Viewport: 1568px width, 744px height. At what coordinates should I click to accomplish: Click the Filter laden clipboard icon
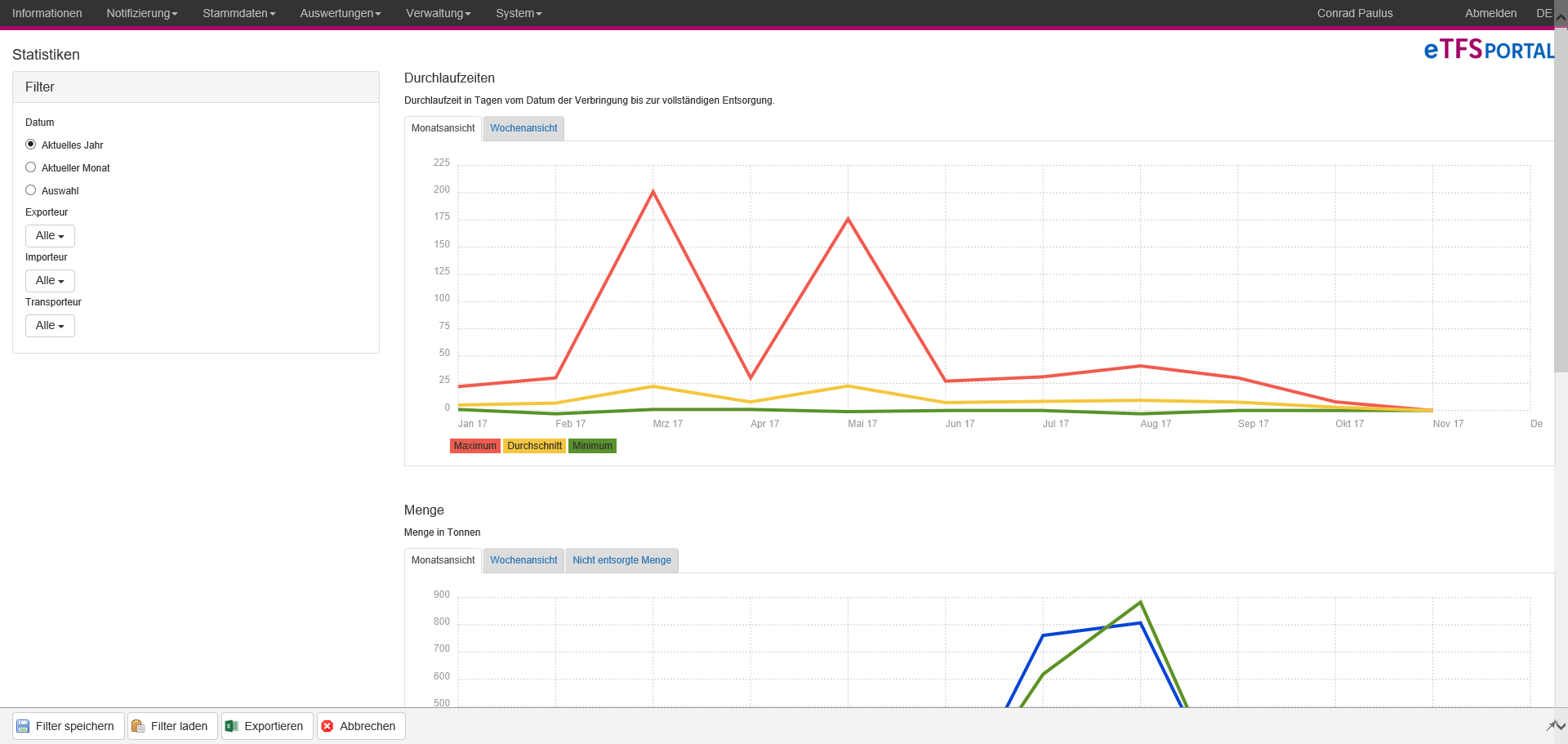point(138,726)
